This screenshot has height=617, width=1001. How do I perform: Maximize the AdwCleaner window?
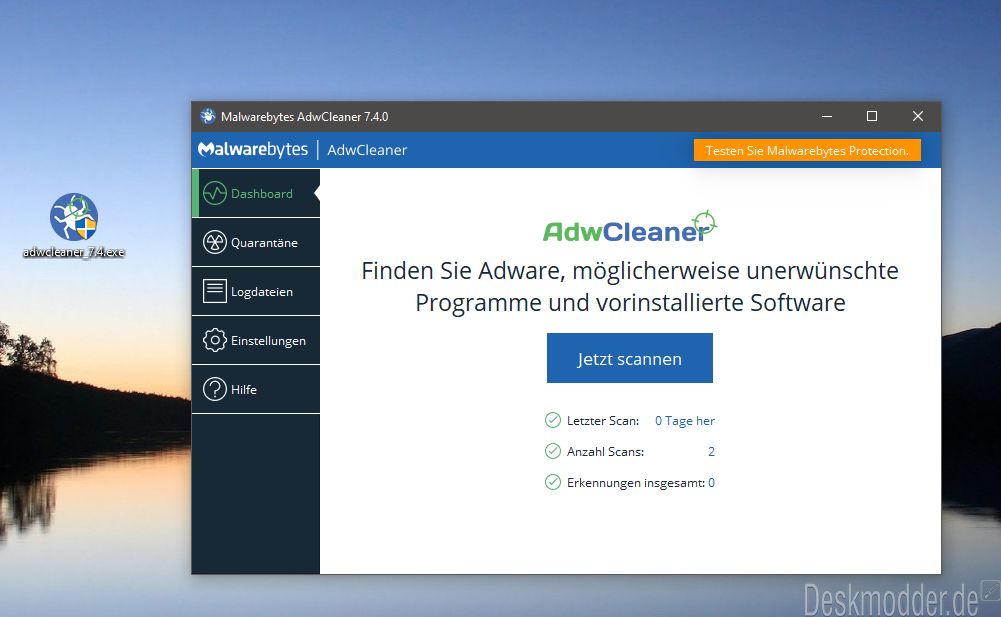pyautogui.click(x=871, y=116)
